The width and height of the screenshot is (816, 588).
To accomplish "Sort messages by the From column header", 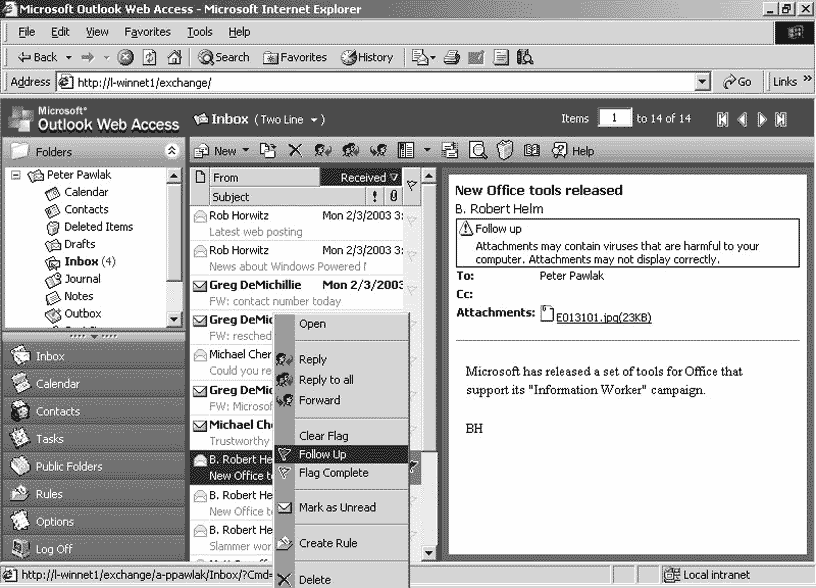I will click(x=264, y=177).
